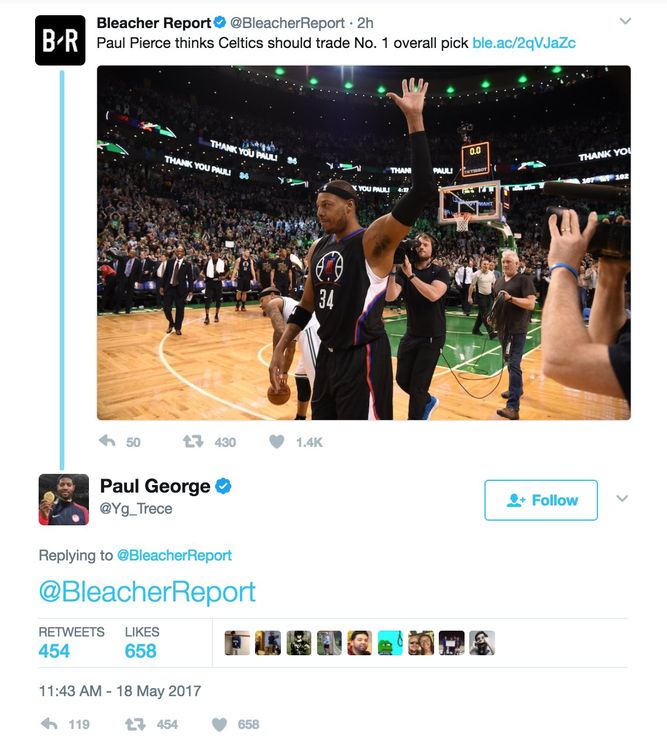Like the Bleacher Report tweet with 1.4K likes
This screenshot has height=750, width=667.
pyautogui.click(x=277, y=441)
